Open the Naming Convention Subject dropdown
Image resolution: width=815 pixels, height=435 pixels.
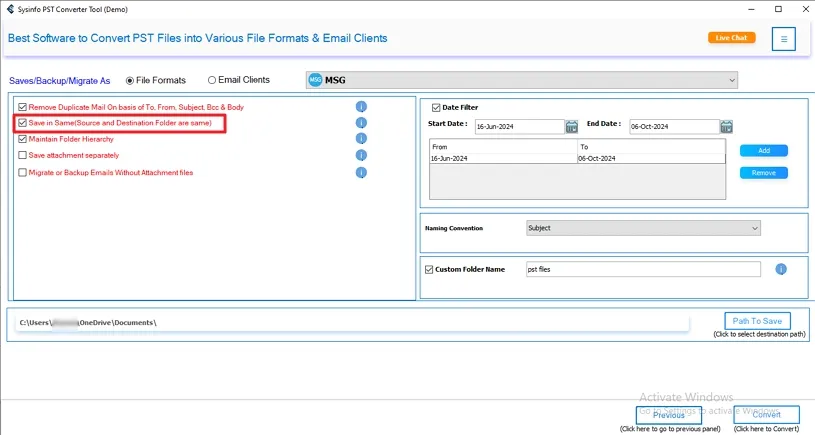tap(754, 228)
